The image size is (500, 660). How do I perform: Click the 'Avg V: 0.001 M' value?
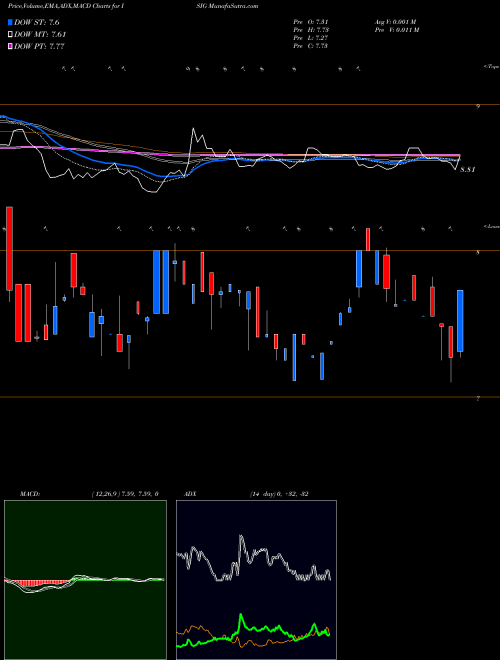coord(395,22)
